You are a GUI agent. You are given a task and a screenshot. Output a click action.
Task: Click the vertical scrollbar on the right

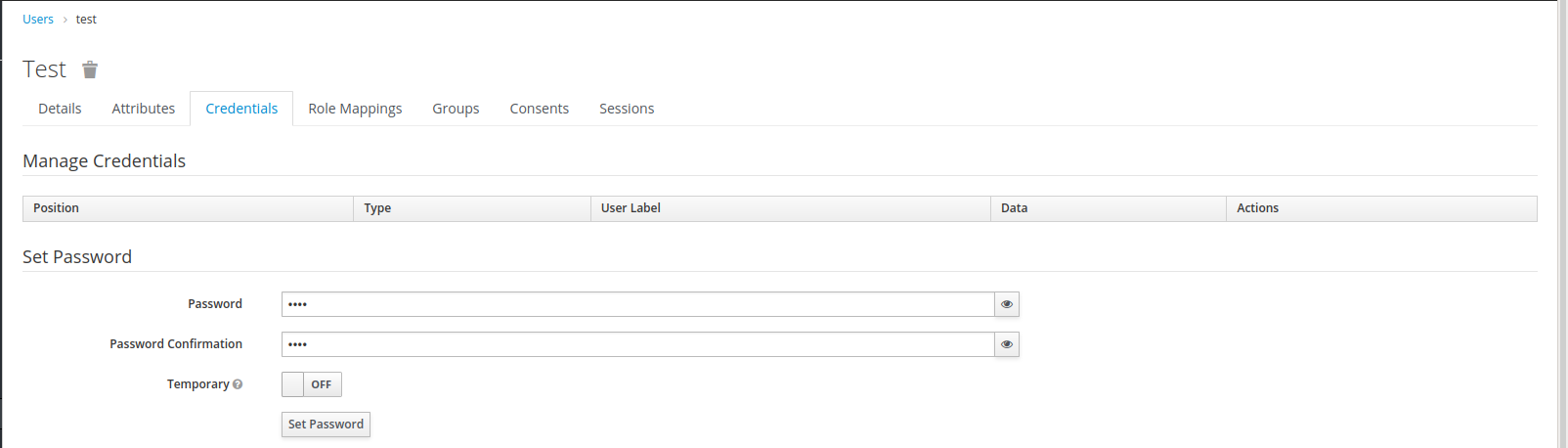1562,224
